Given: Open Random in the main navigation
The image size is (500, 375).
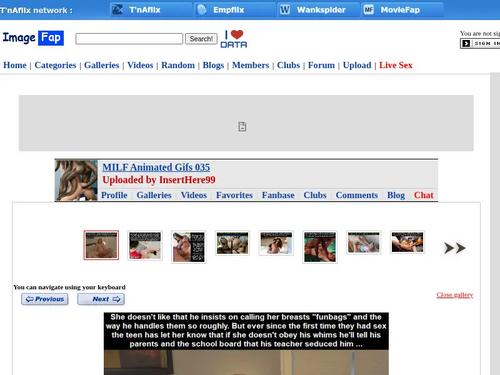Looking at the screenshot, I should tap(178, 65).
